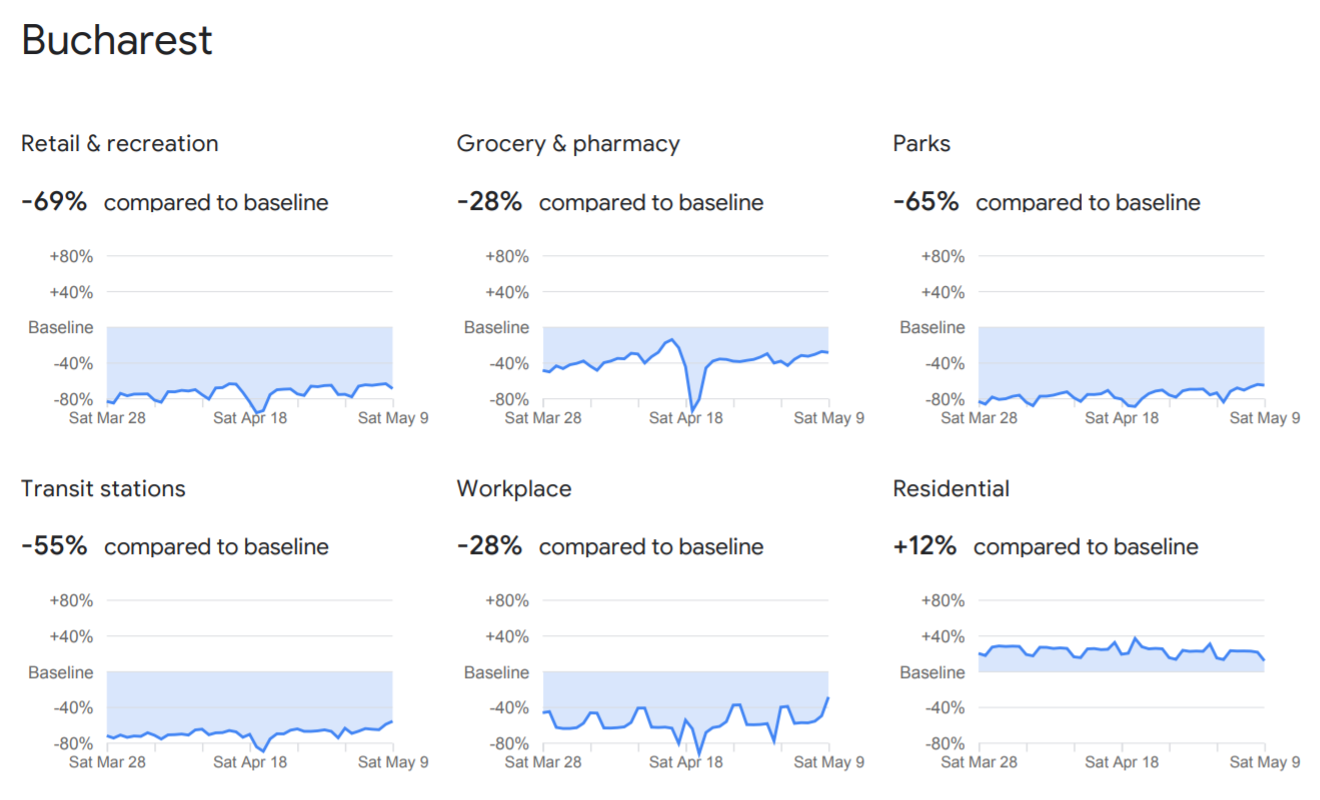Click the -69% retail percentage value
Screen dimensions: 1320x800
coord(54,201)
